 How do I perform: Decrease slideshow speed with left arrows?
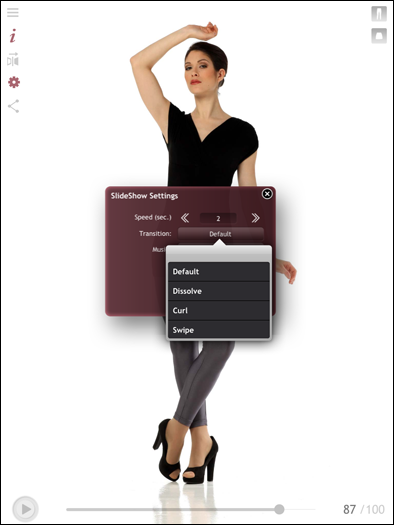pyautogui.click(x=185, y=218)
